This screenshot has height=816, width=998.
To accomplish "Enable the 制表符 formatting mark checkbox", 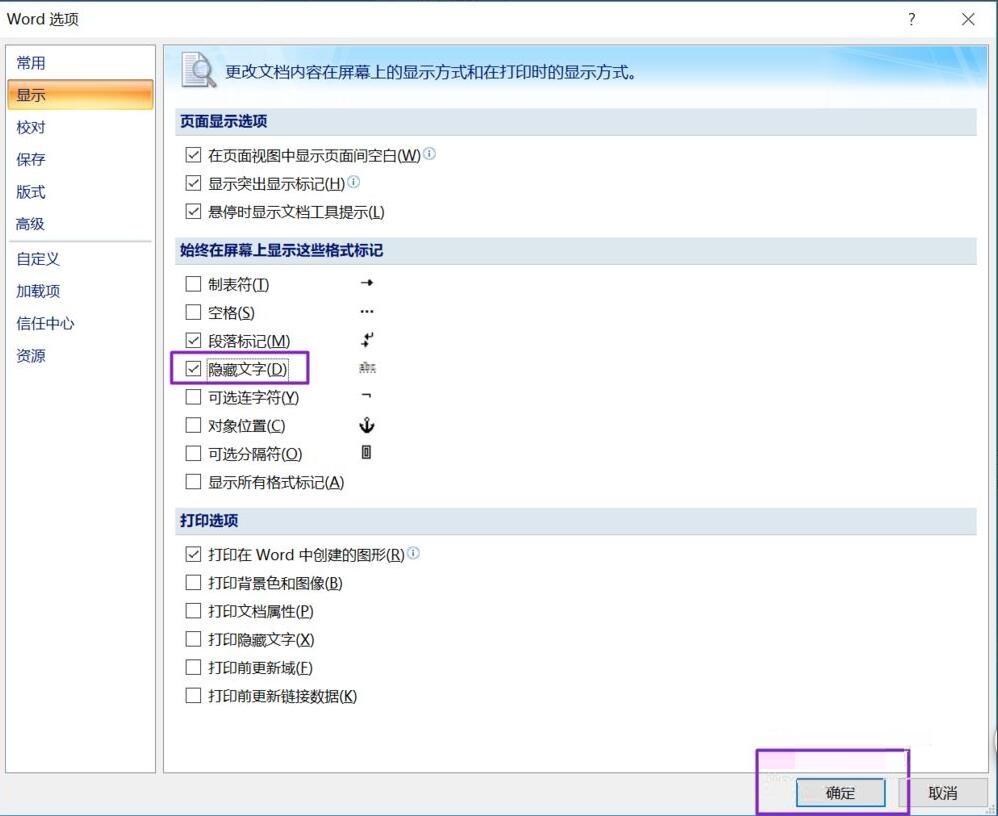I will (193, 284).
